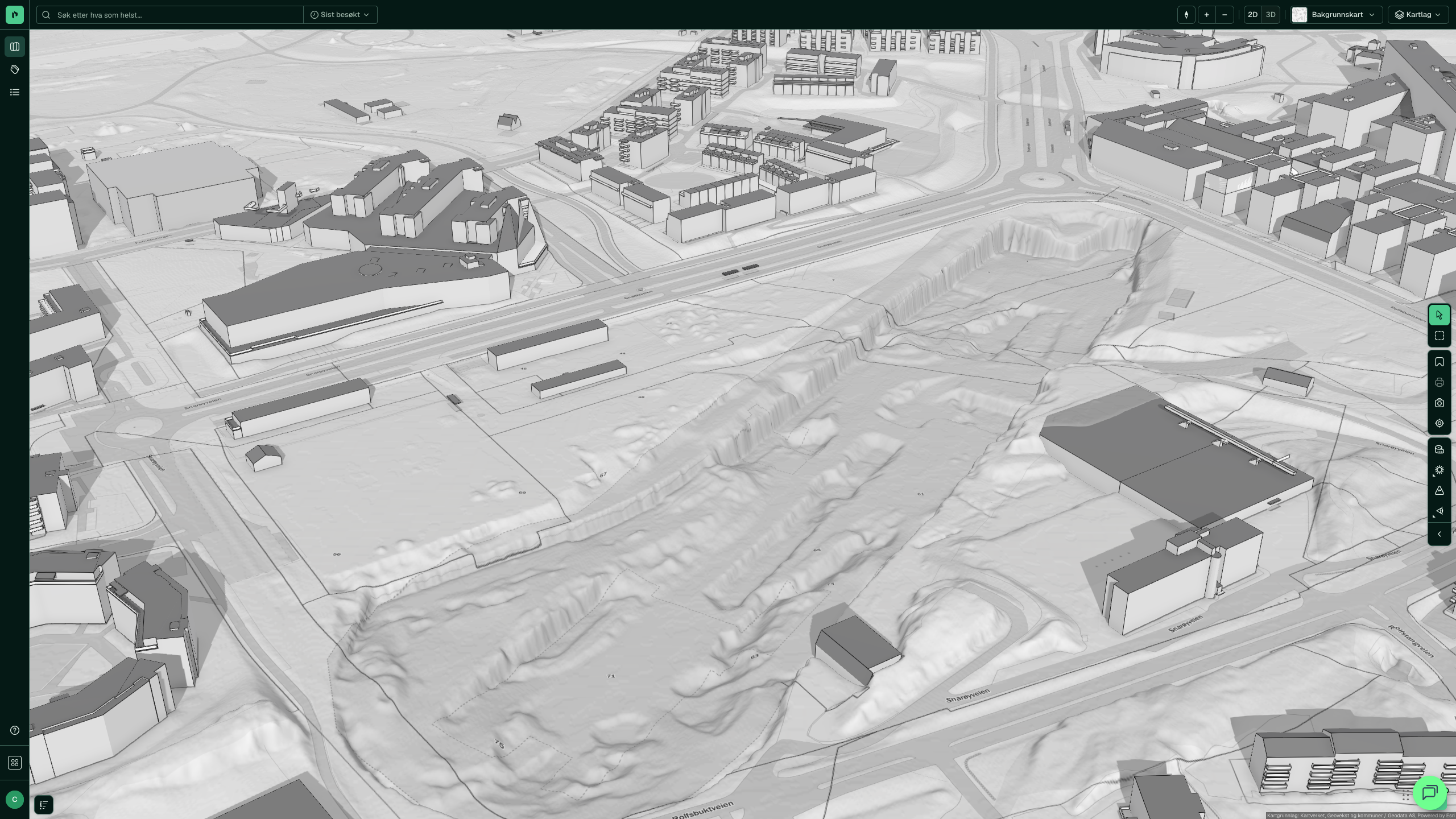
Task: Open the map view sidebar icon
Action: (15, 47)
